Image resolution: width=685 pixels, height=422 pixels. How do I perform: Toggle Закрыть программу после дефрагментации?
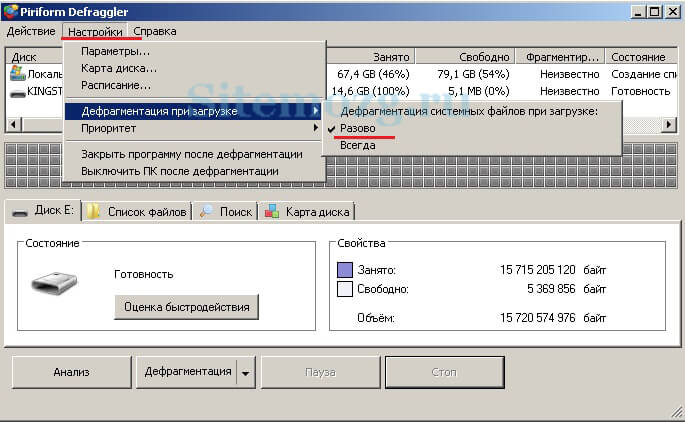click(x=192, y=154)
